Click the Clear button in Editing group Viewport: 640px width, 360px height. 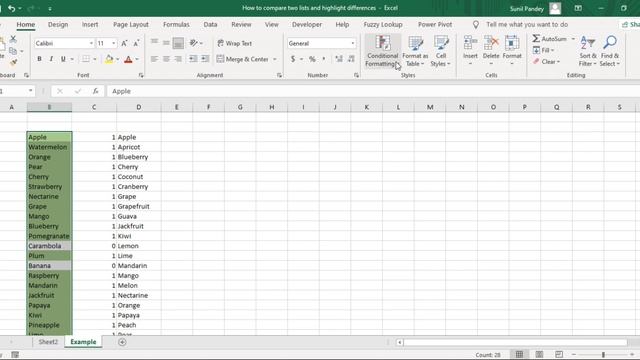(546, 62)
